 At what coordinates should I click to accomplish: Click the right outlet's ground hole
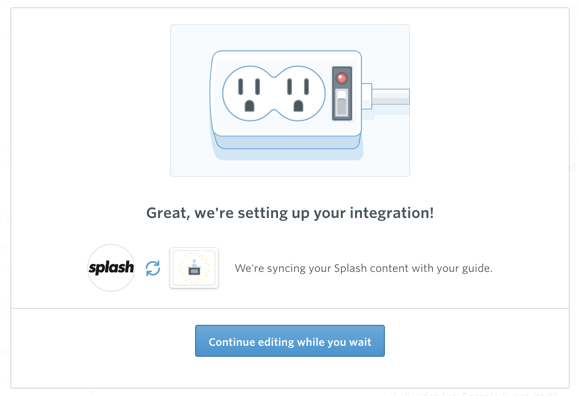tap(298, 106)
